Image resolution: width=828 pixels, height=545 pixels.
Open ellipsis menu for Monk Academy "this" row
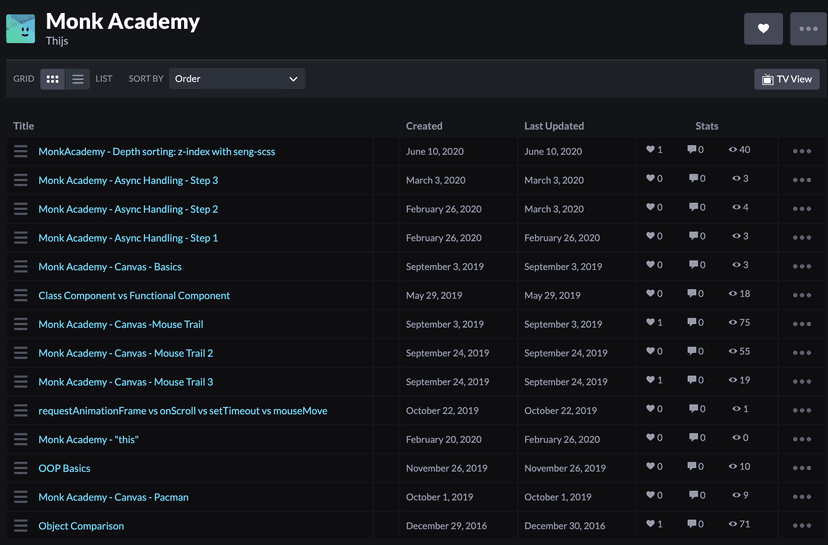tap(801, 440)
